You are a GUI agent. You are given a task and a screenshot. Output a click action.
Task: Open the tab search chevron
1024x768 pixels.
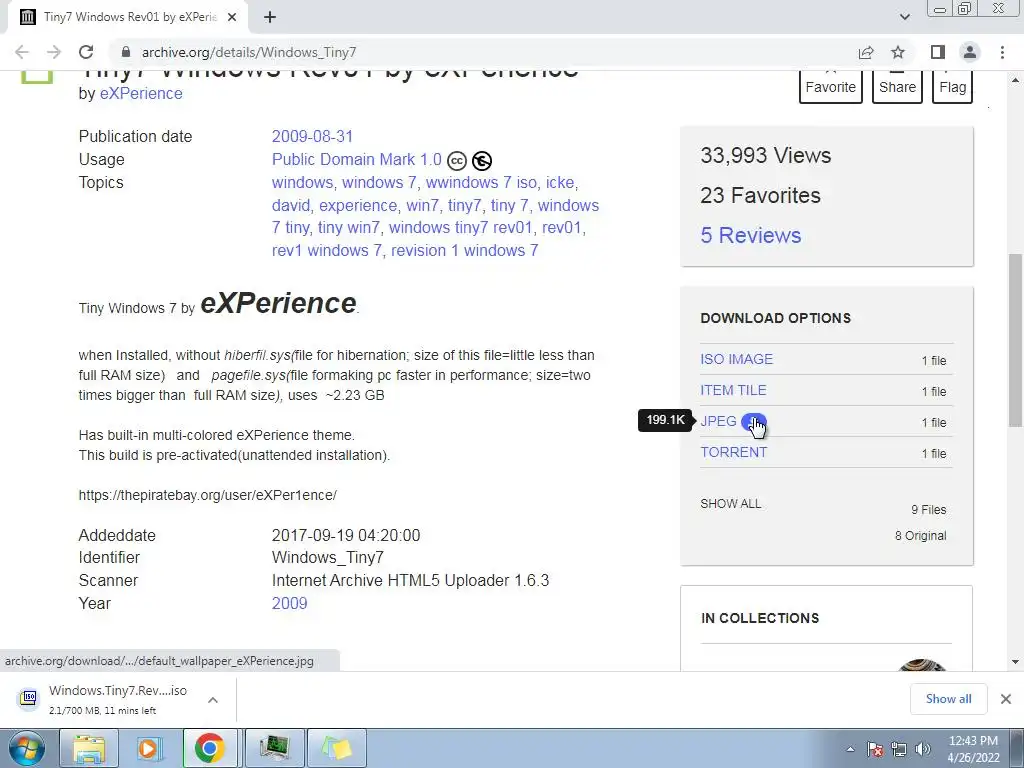(x=904, y=17)
